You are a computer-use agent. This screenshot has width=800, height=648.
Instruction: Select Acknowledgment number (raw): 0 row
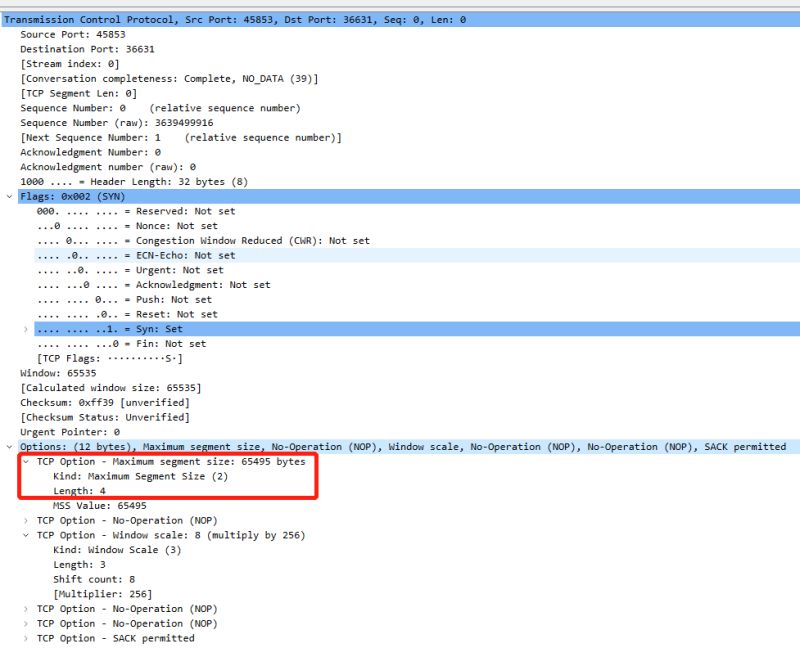[108, 167]
